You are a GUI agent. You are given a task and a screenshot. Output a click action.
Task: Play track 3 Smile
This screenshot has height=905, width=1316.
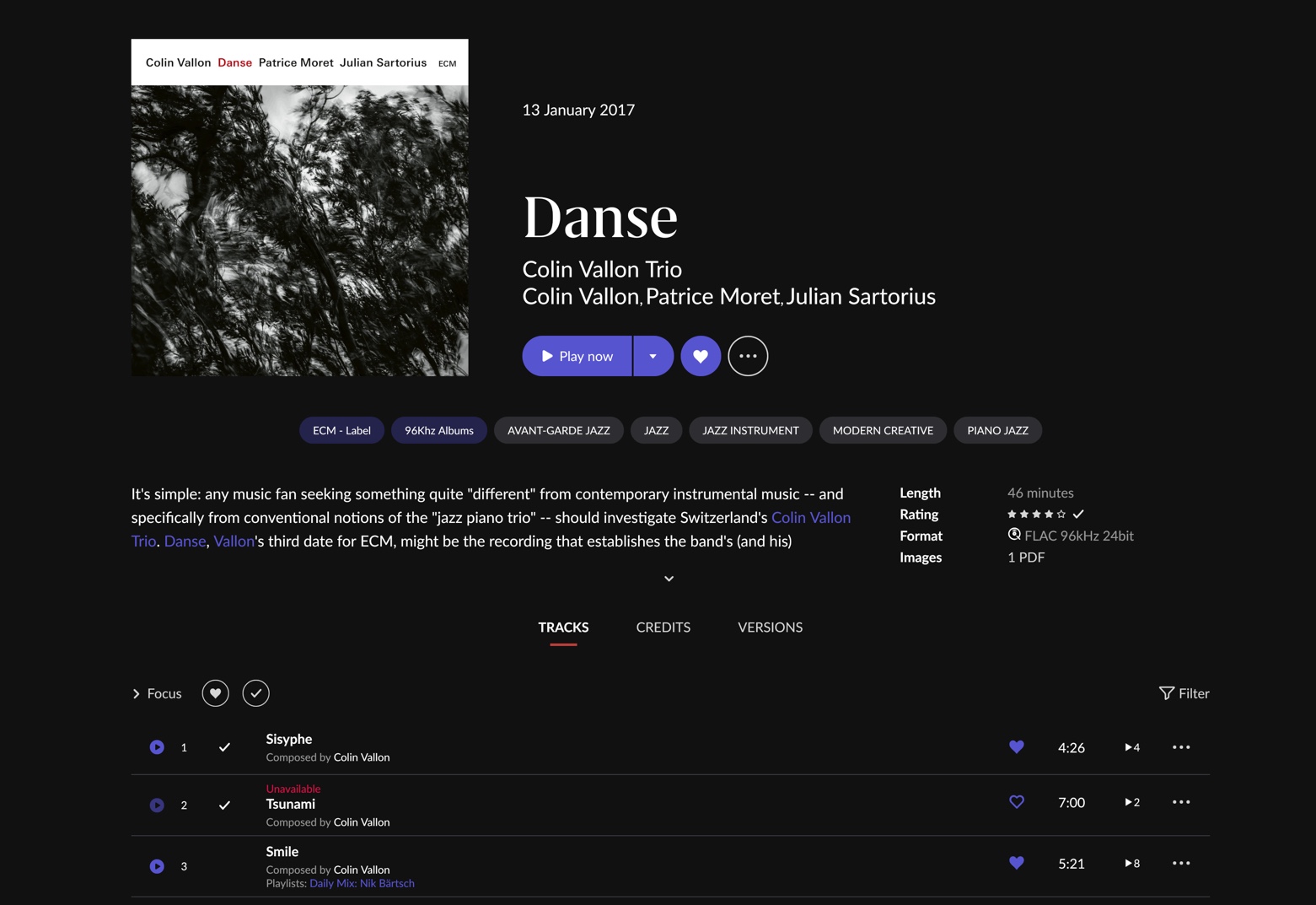(157, 866)
